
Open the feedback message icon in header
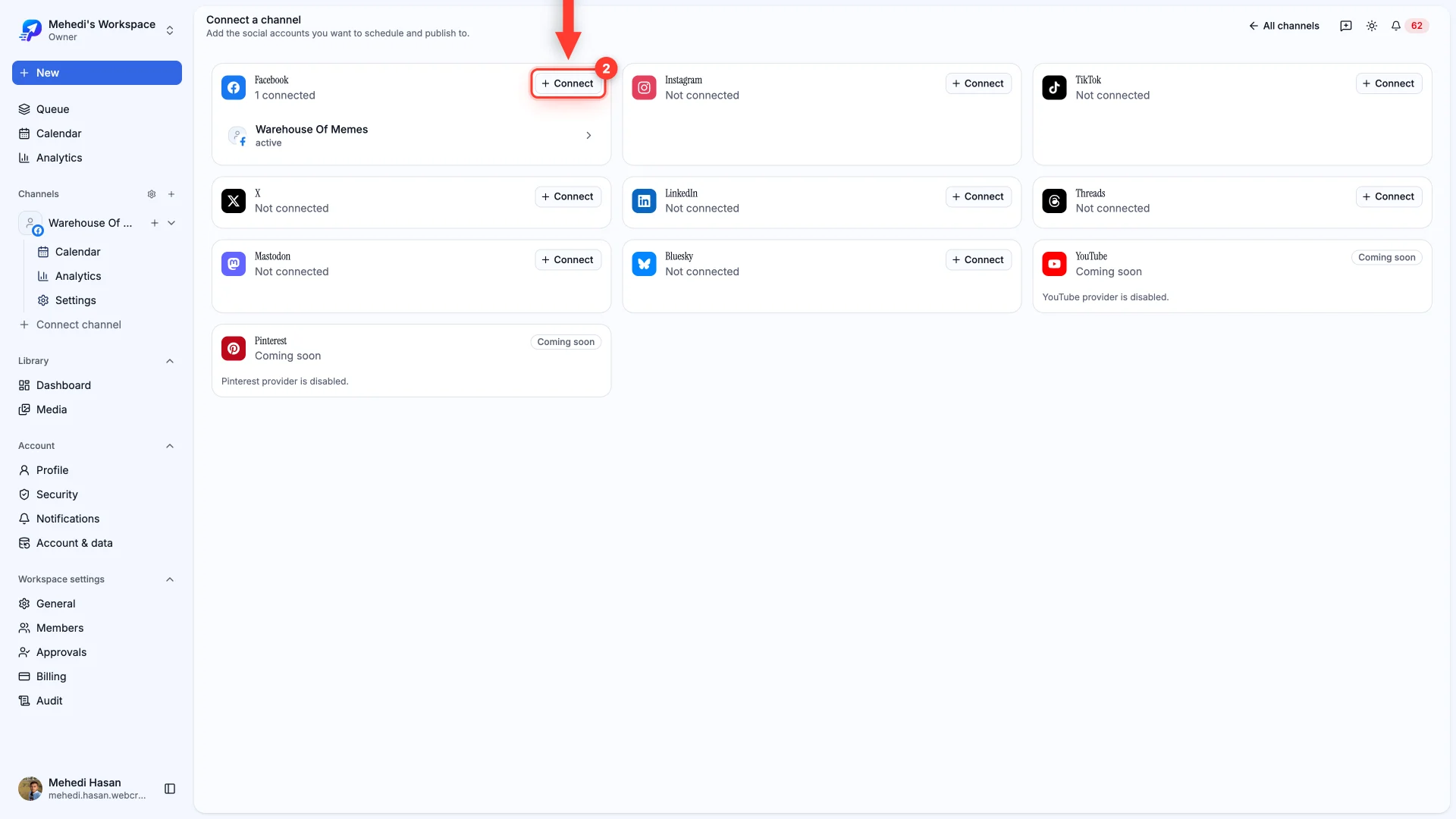pyautogui.click(x=1346, y=26)
